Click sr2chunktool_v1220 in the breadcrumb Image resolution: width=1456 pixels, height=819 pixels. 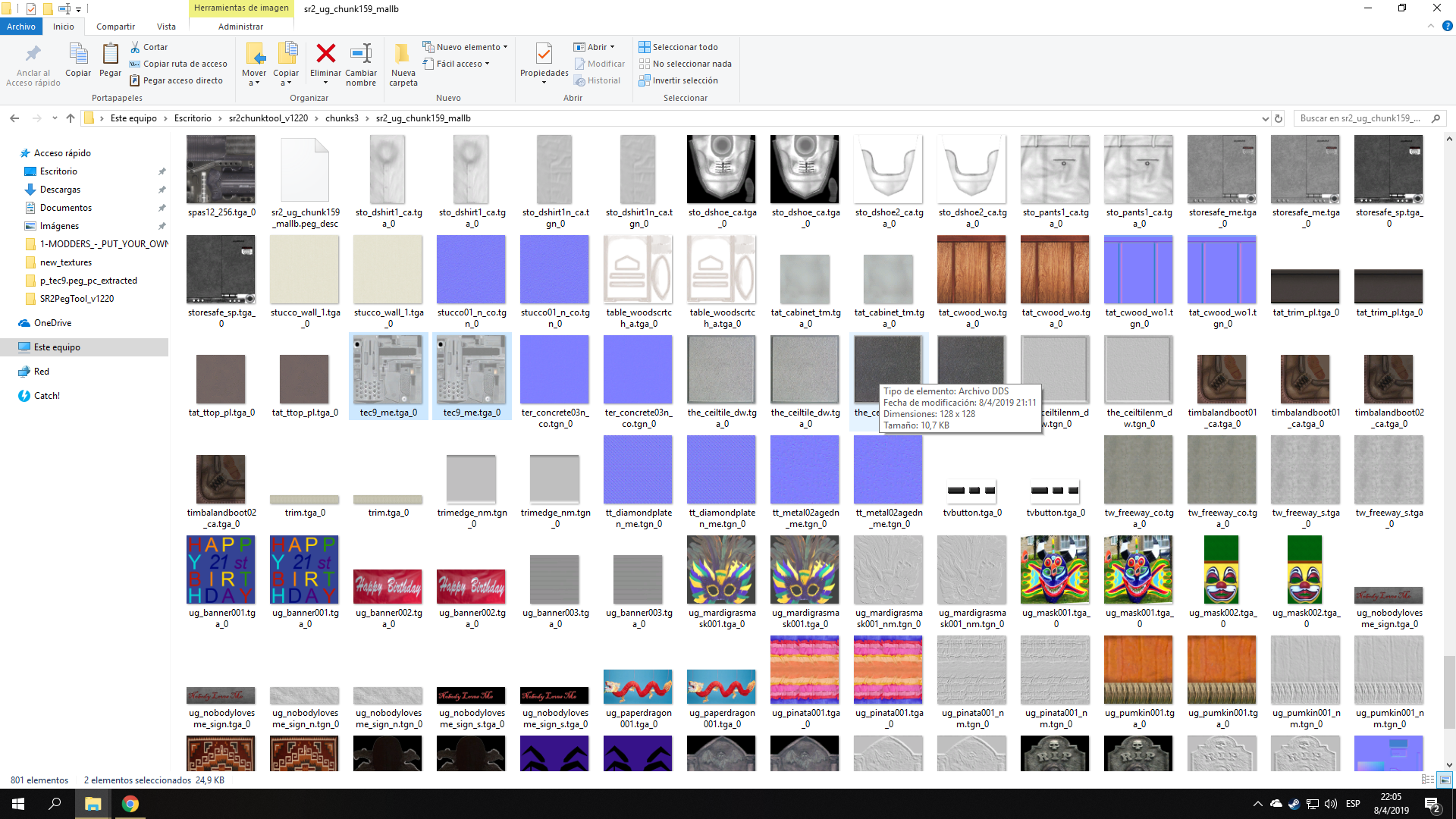[x=268, y=118]
